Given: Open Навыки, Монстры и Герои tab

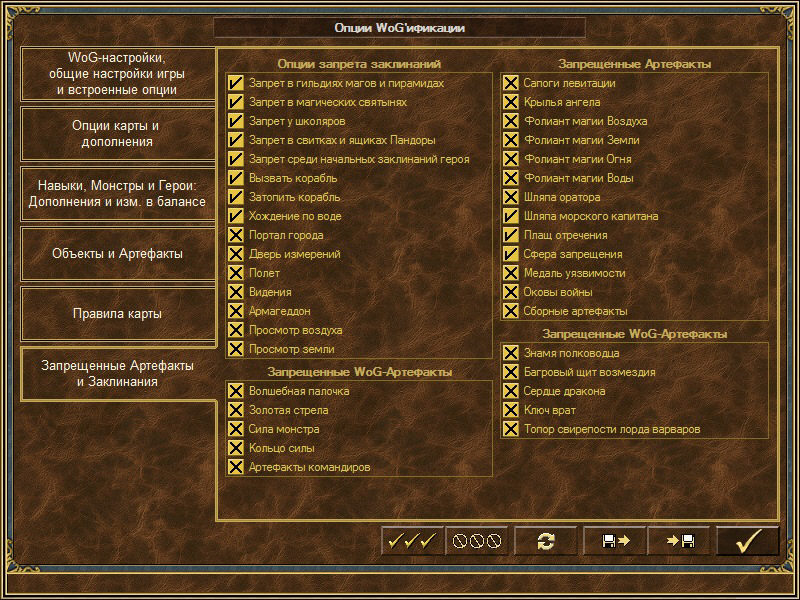Looking at the screenshot, I should coord(117,194).
